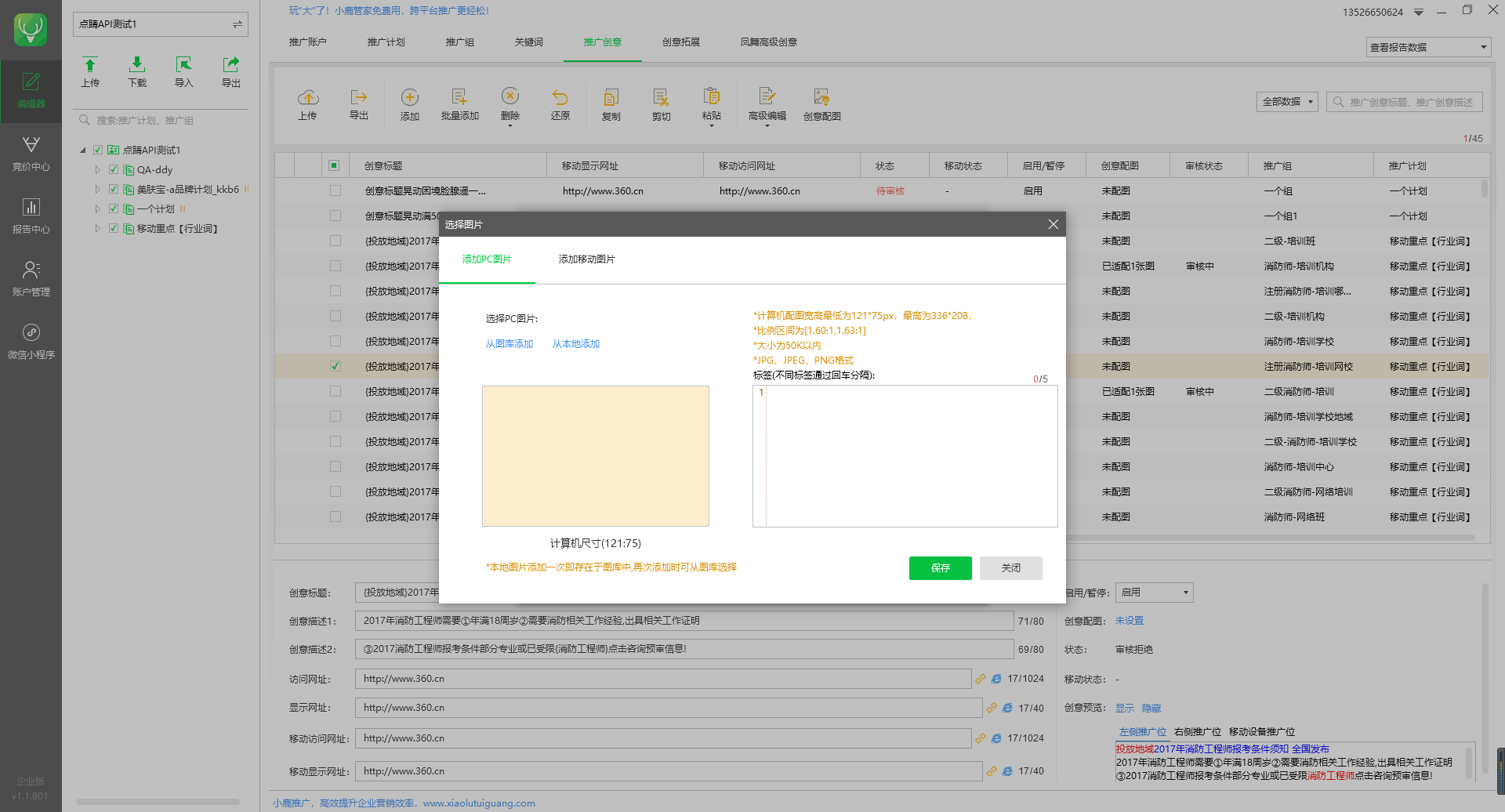1505x812 pixels.
Task: Open the 微信小程序 sidebar section
Action: pyautogui.click(x=31, y=342)
